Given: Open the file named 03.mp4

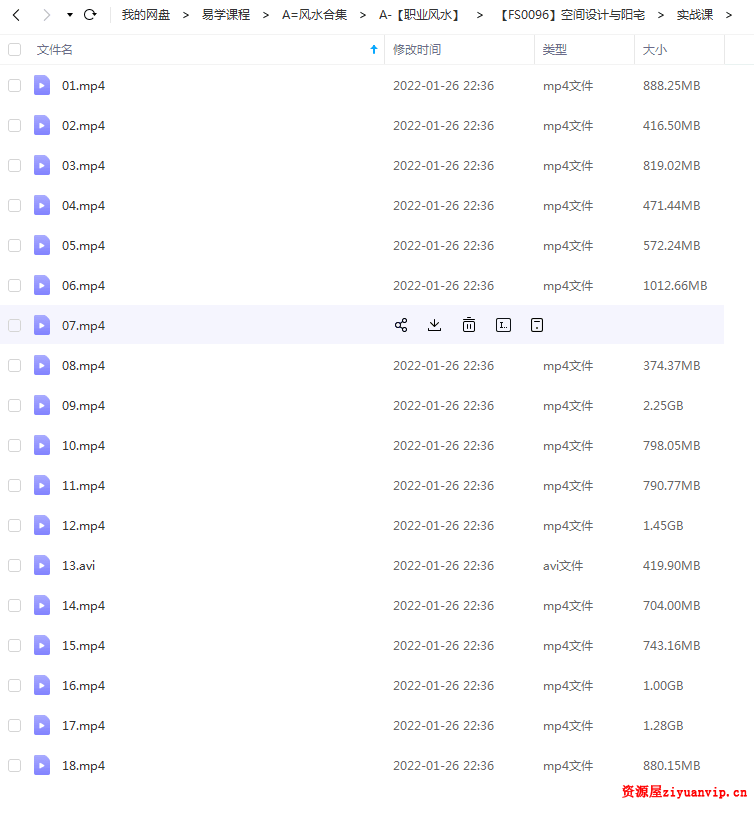Looking at the screenshot, I should (83, 166).
